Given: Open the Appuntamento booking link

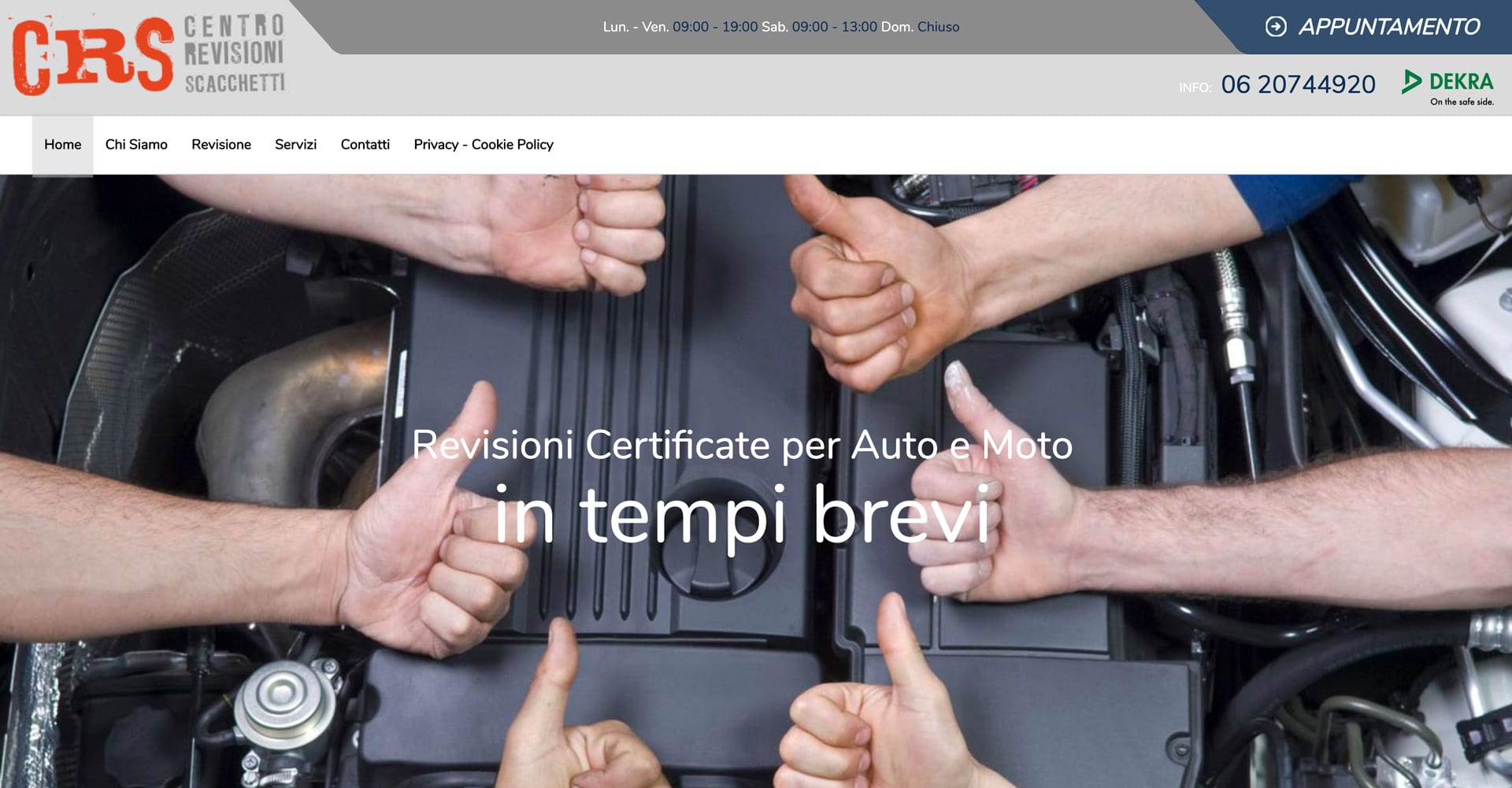Looking at the screenshot, I should 1388,27.
